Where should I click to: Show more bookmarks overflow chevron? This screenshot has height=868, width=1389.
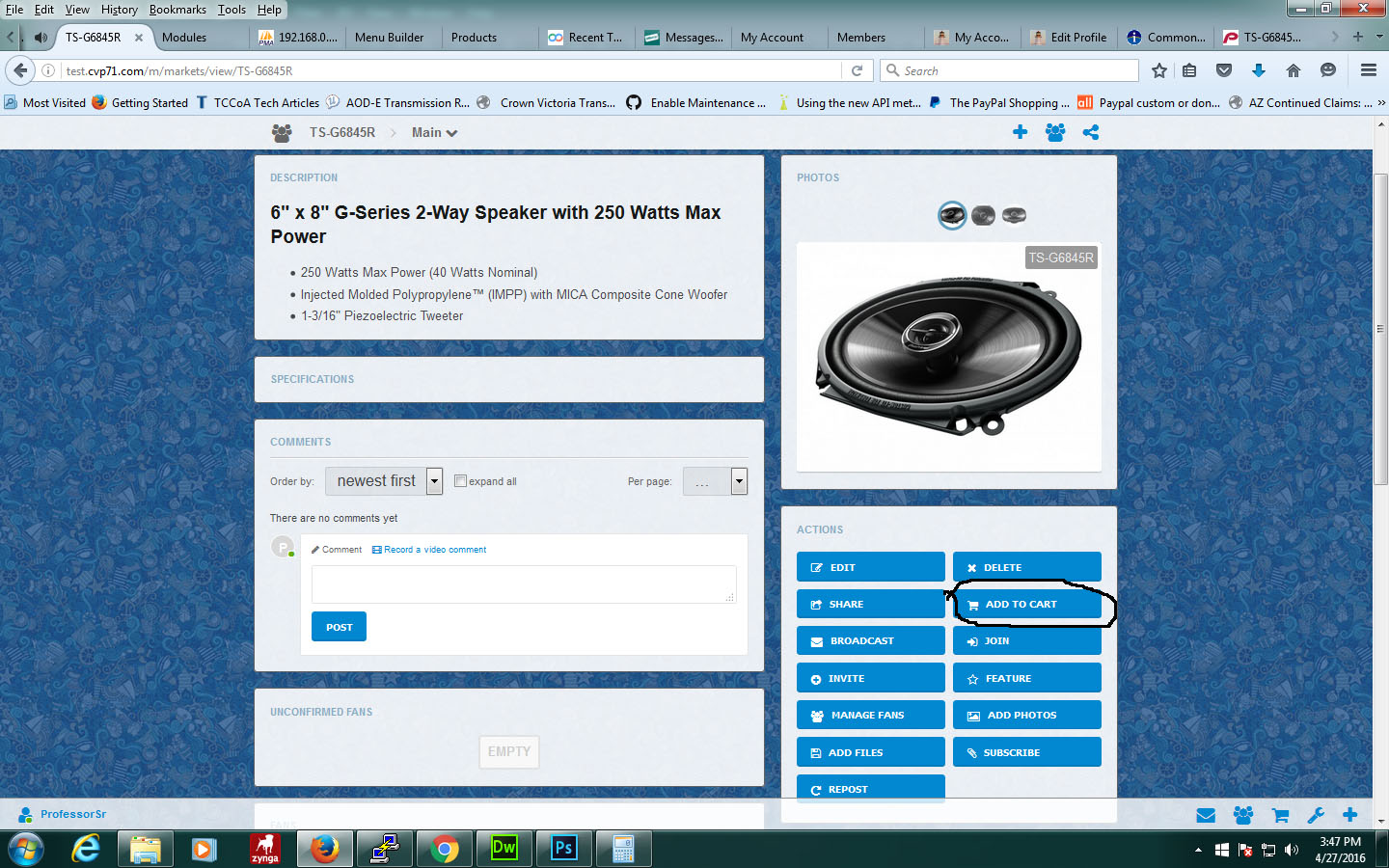[1381, 102]
